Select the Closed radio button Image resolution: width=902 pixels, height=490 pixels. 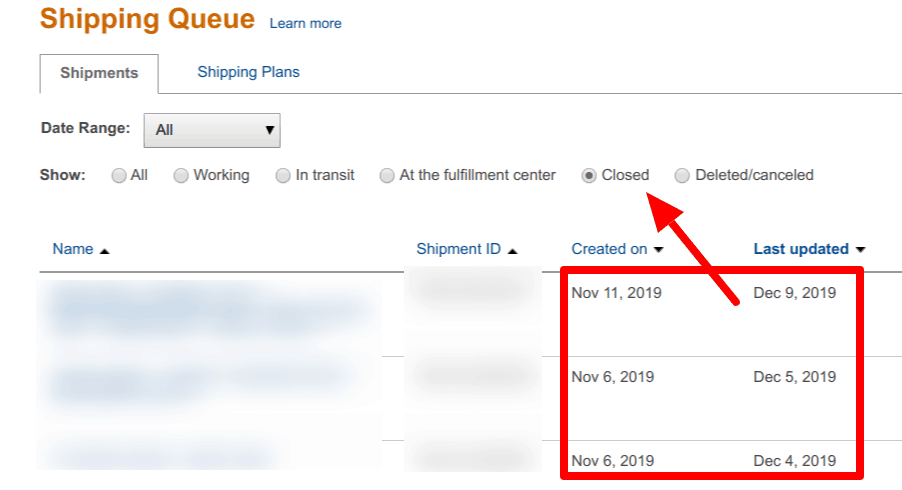coord(589,176)
